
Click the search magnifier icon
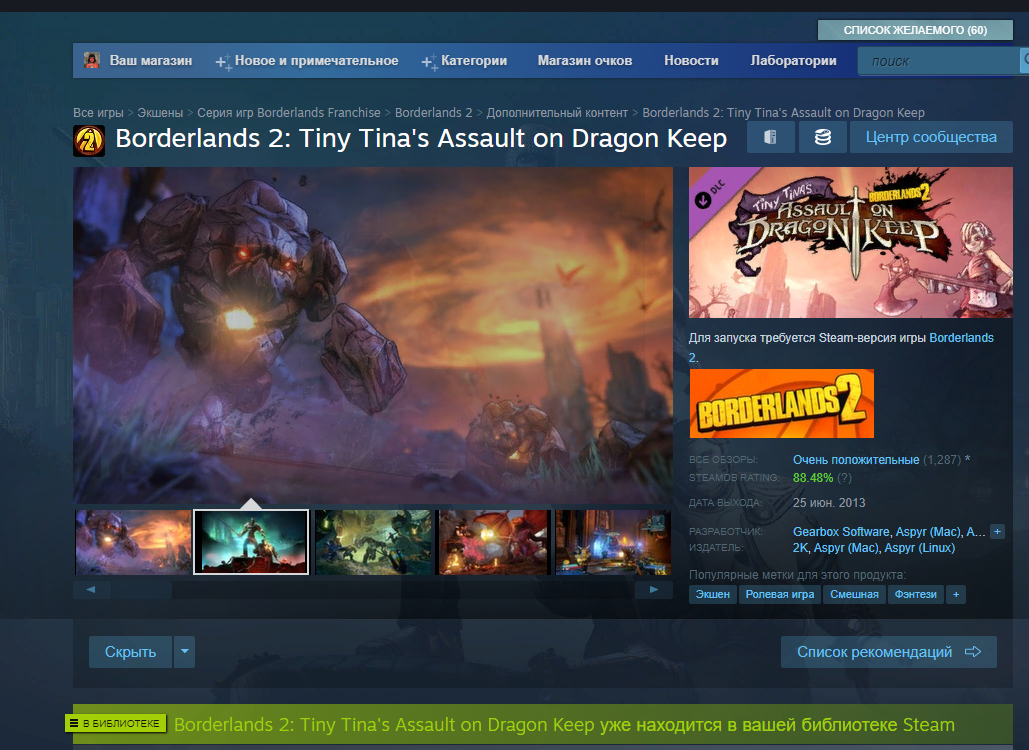pyautogui.click(x=1024, y=61)
